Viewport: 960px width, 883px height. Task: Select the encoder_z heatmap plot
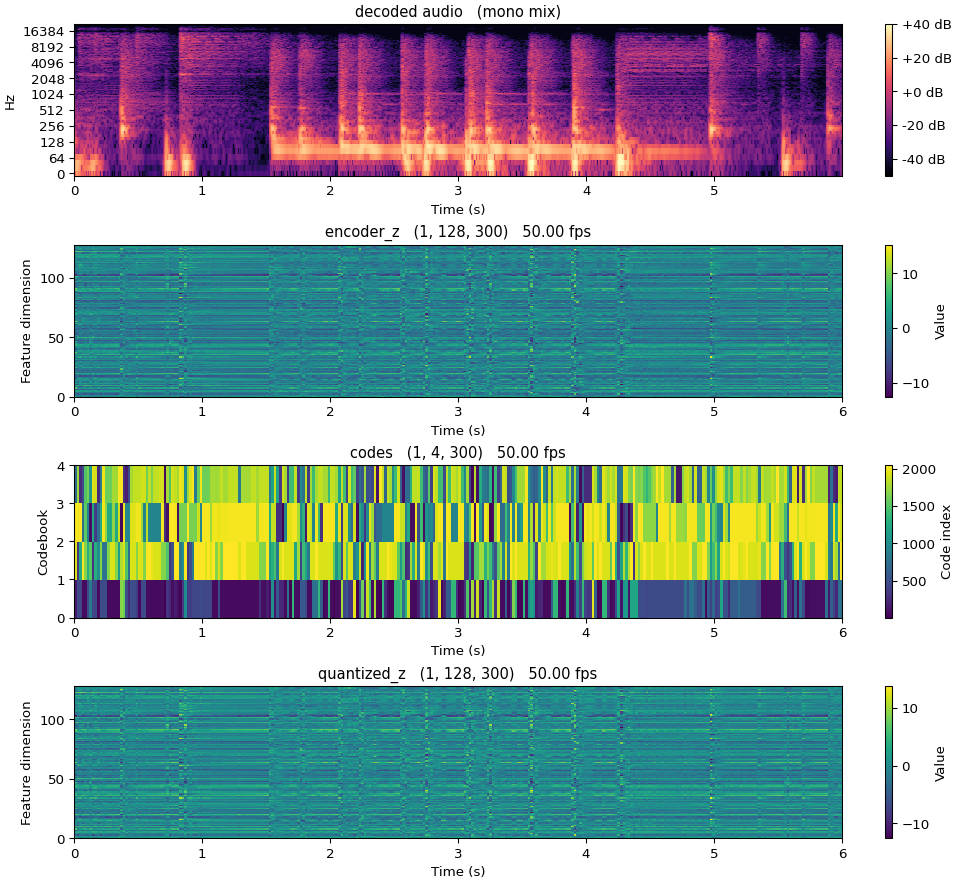click(459, 321)
